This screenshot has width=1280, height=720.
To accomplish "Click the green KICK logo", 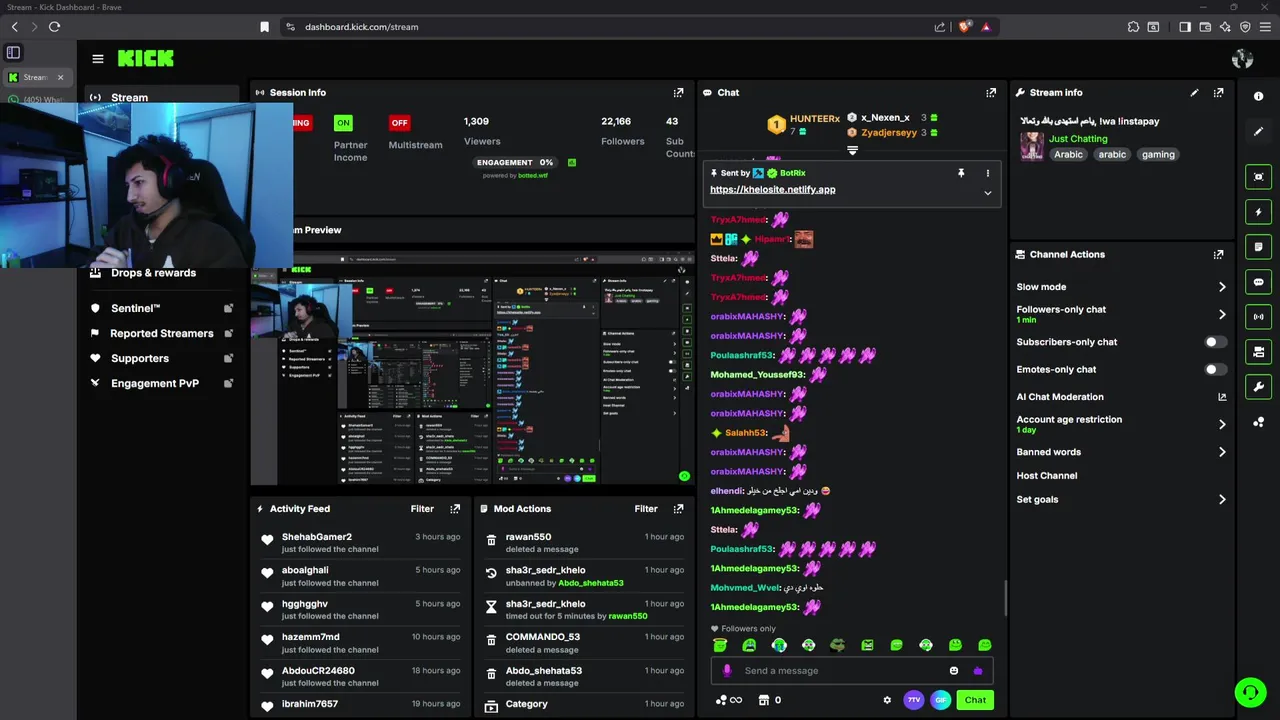I will pyautogui.click(x=146, y=59).
